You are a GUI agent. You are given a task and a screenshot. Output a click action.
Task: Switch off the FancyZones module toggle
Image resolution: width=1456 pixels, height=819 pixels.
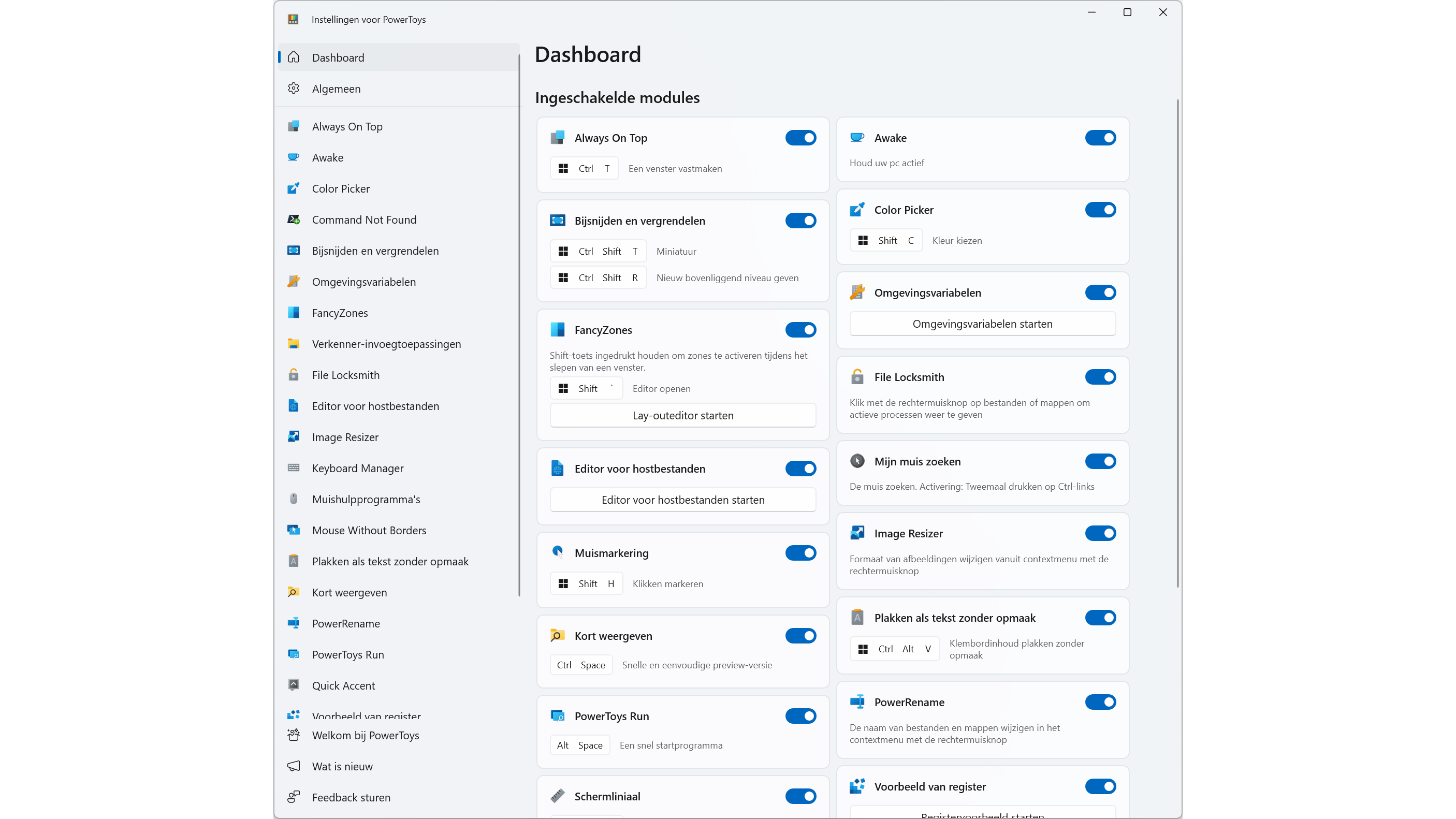pyautogui.click(x=800, y=330)
